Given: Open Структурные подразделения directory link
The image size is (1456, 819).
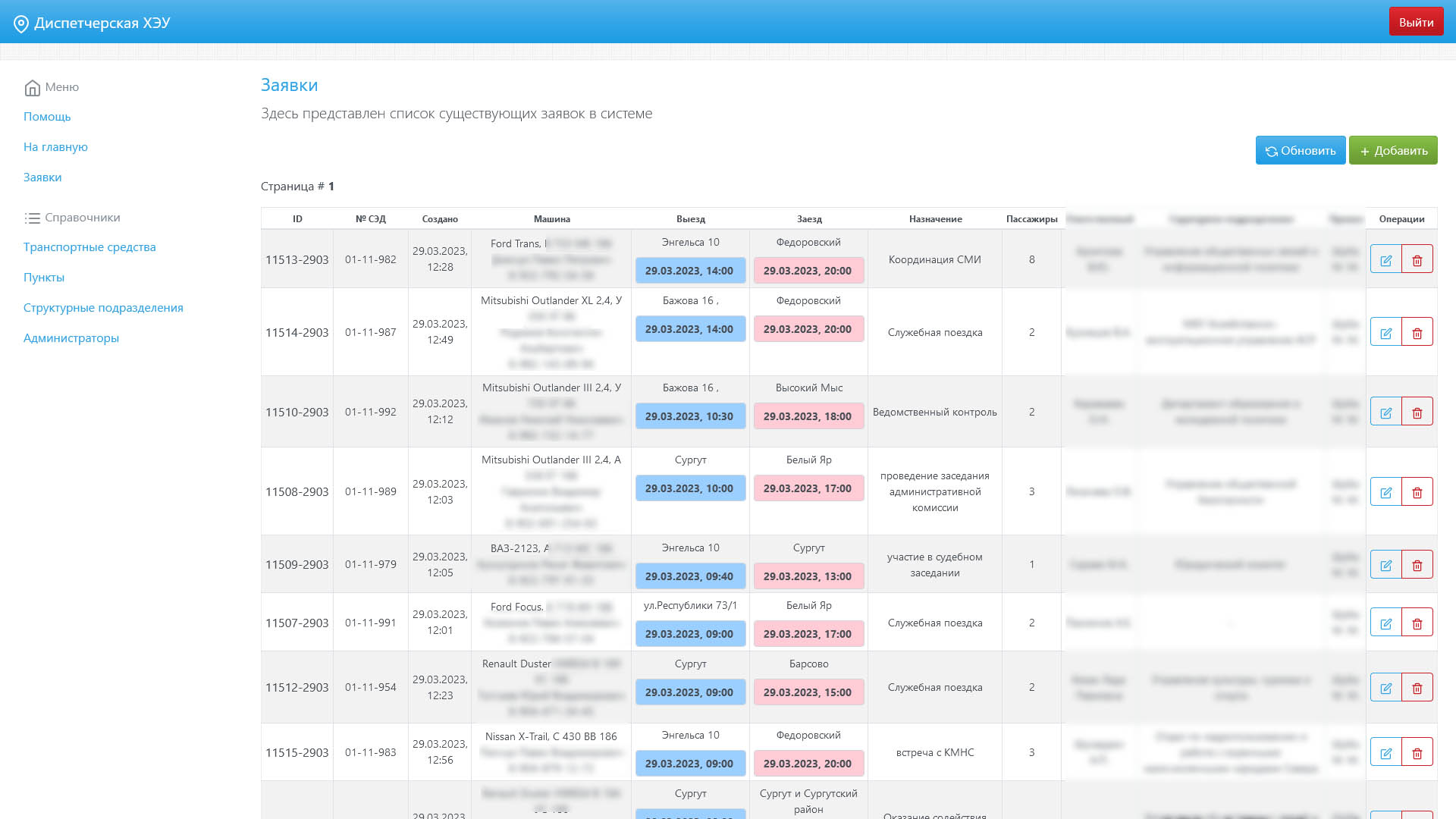Looking at the screenshot, I should [x=103, y=307].
